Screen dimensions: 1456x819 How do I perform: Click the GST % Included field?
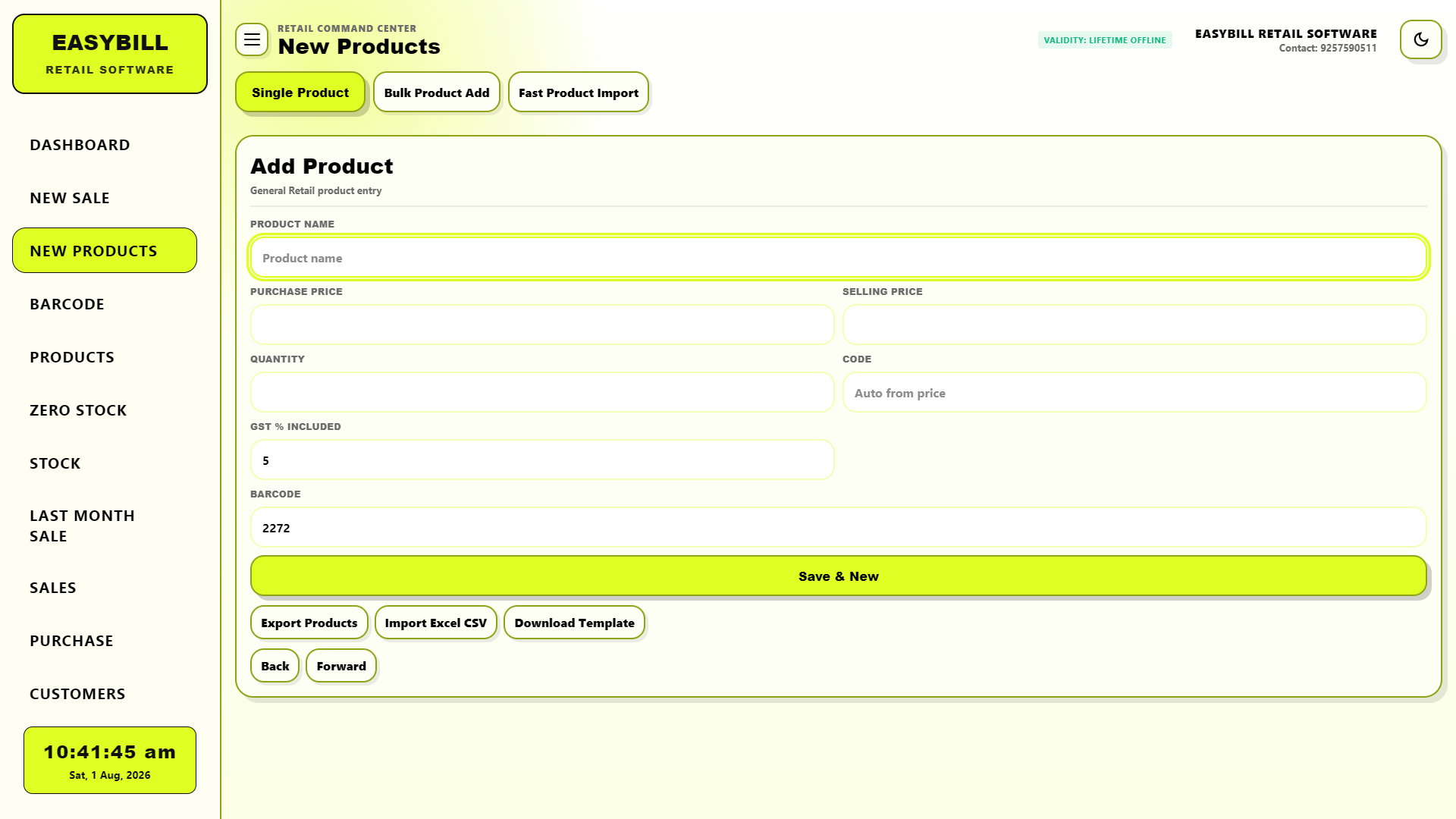(542, 460)
